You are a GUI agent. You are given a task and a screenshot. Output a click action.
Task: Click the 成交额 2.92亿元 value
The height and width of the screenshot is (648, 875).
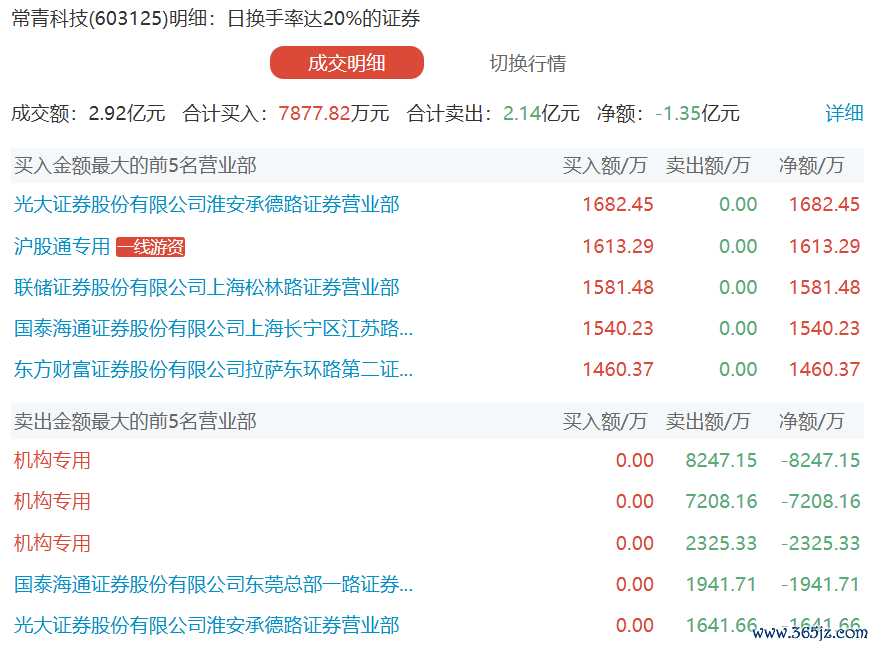pos(127,113)
